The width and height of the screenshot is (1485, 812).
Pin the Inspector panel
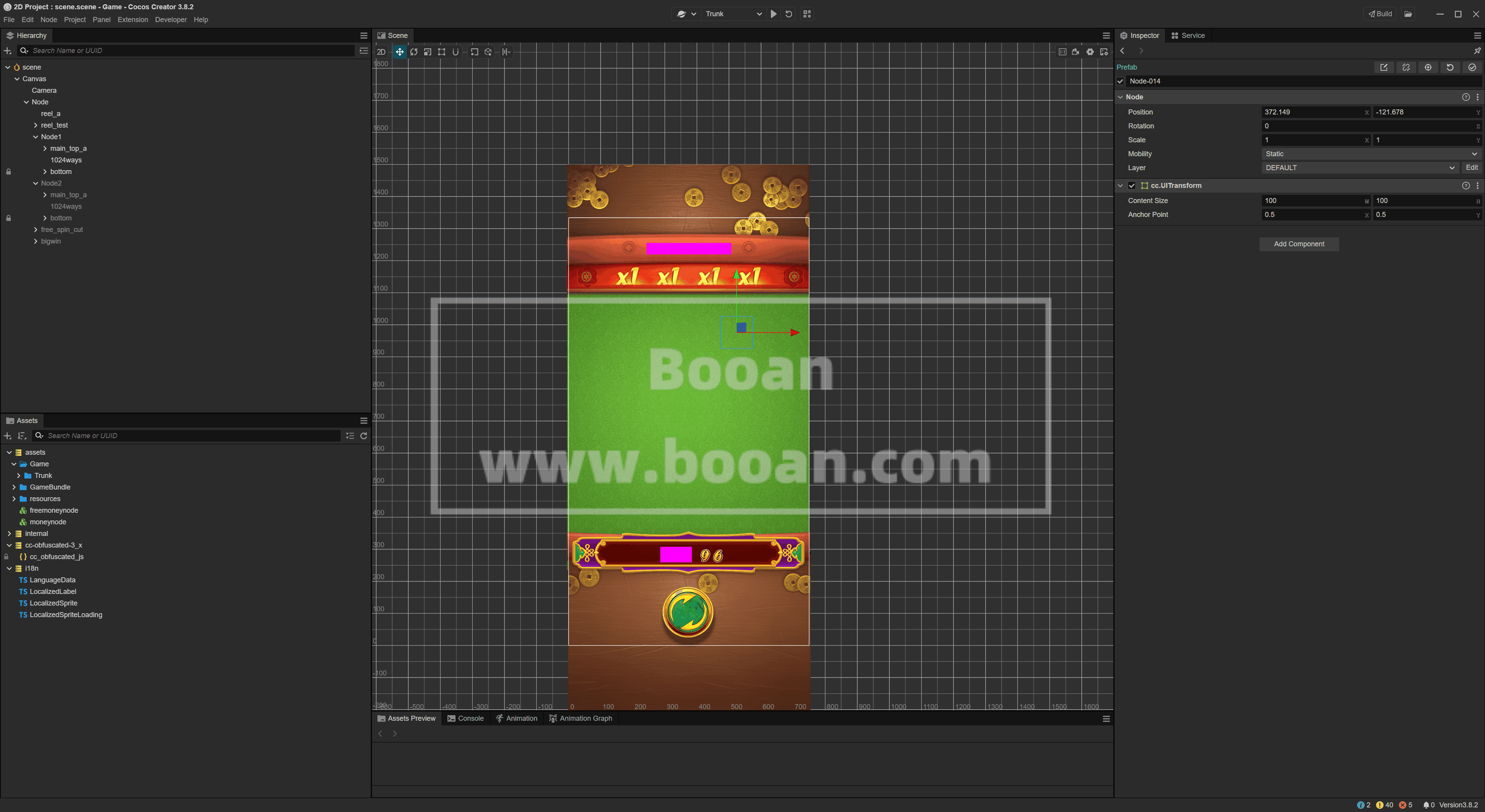click(1477, 51)
